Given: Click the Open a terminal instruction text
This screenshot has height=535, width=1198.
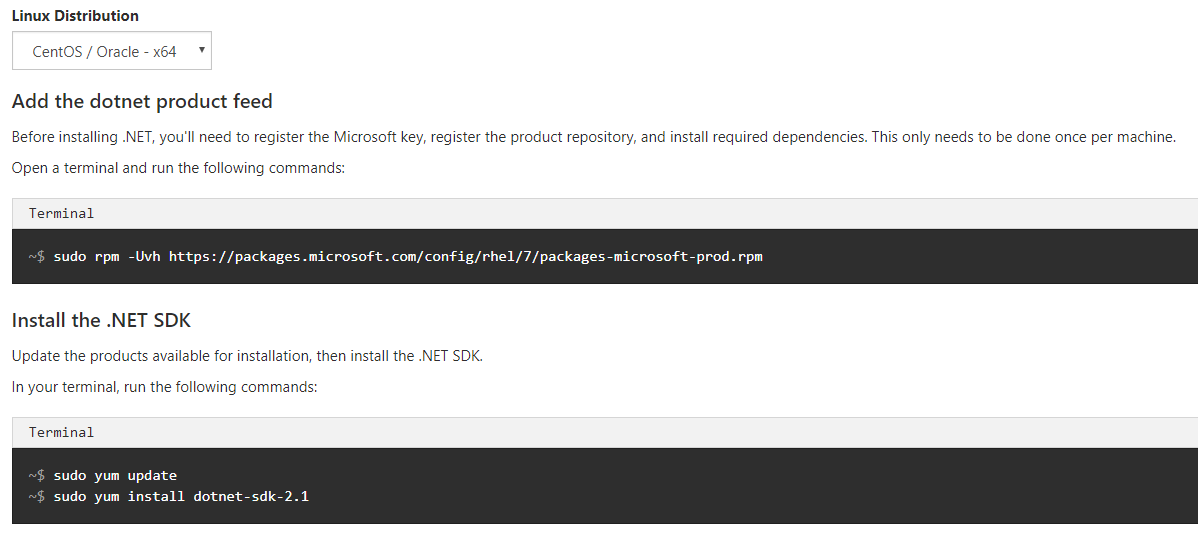Looking at the screenshot, I should click(178, 167).
